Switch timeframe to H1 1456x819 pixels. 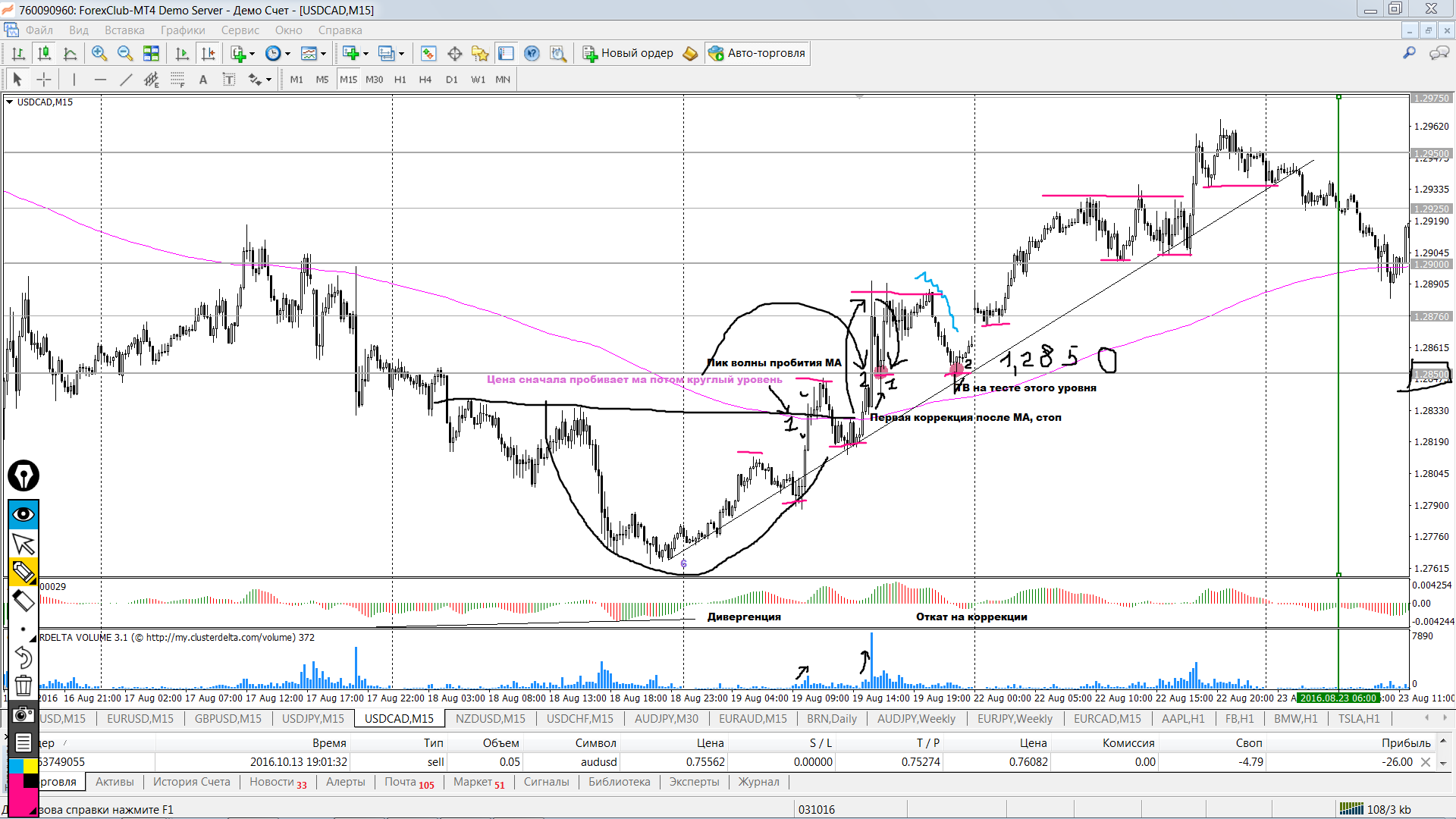point(400,79)
